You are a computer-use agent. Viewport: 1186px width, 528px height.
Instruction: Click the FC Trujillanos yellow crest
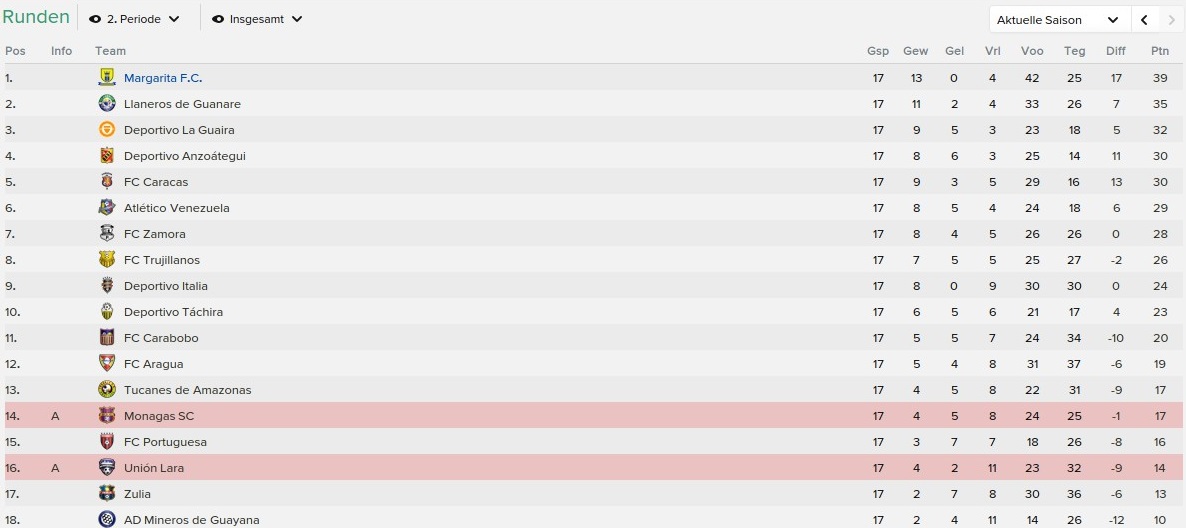107,259
